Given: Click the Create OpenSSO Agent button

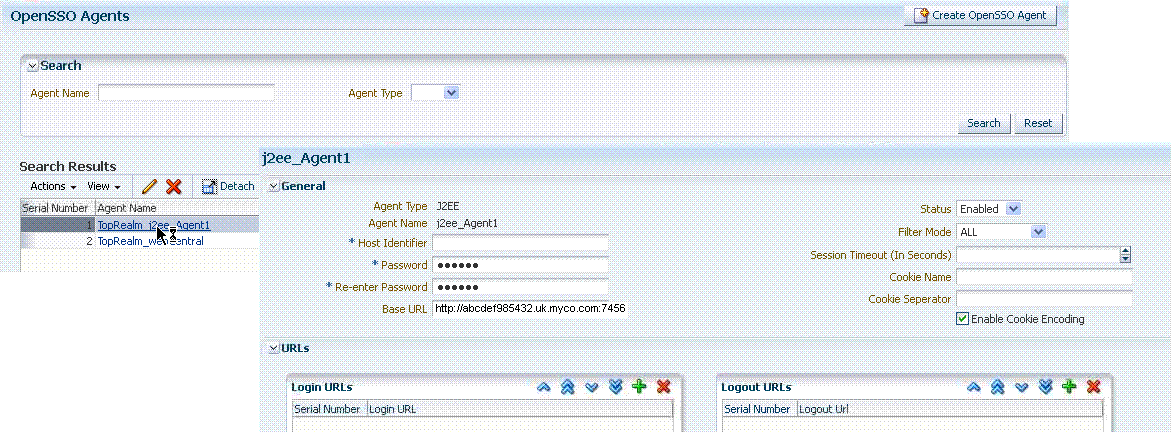Looking at the screenshot, I should pos(980,15).
